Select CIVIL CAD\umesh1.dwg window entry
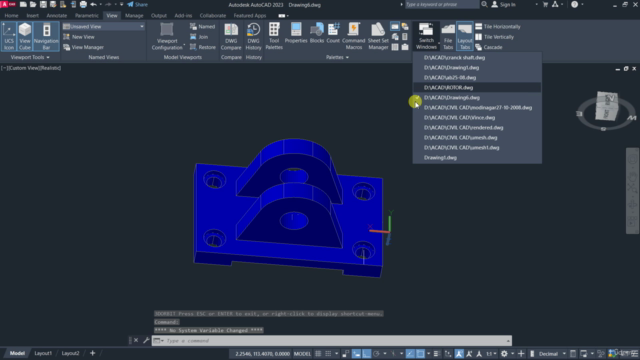The width and height of the screenshot is (640, 360). (x=477, y=147)
